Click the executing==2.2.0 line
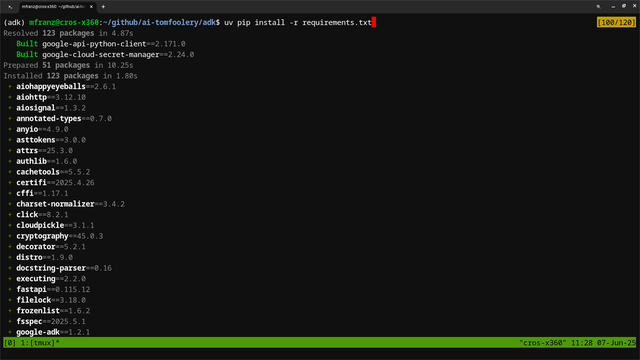 [x=47, y=278]
